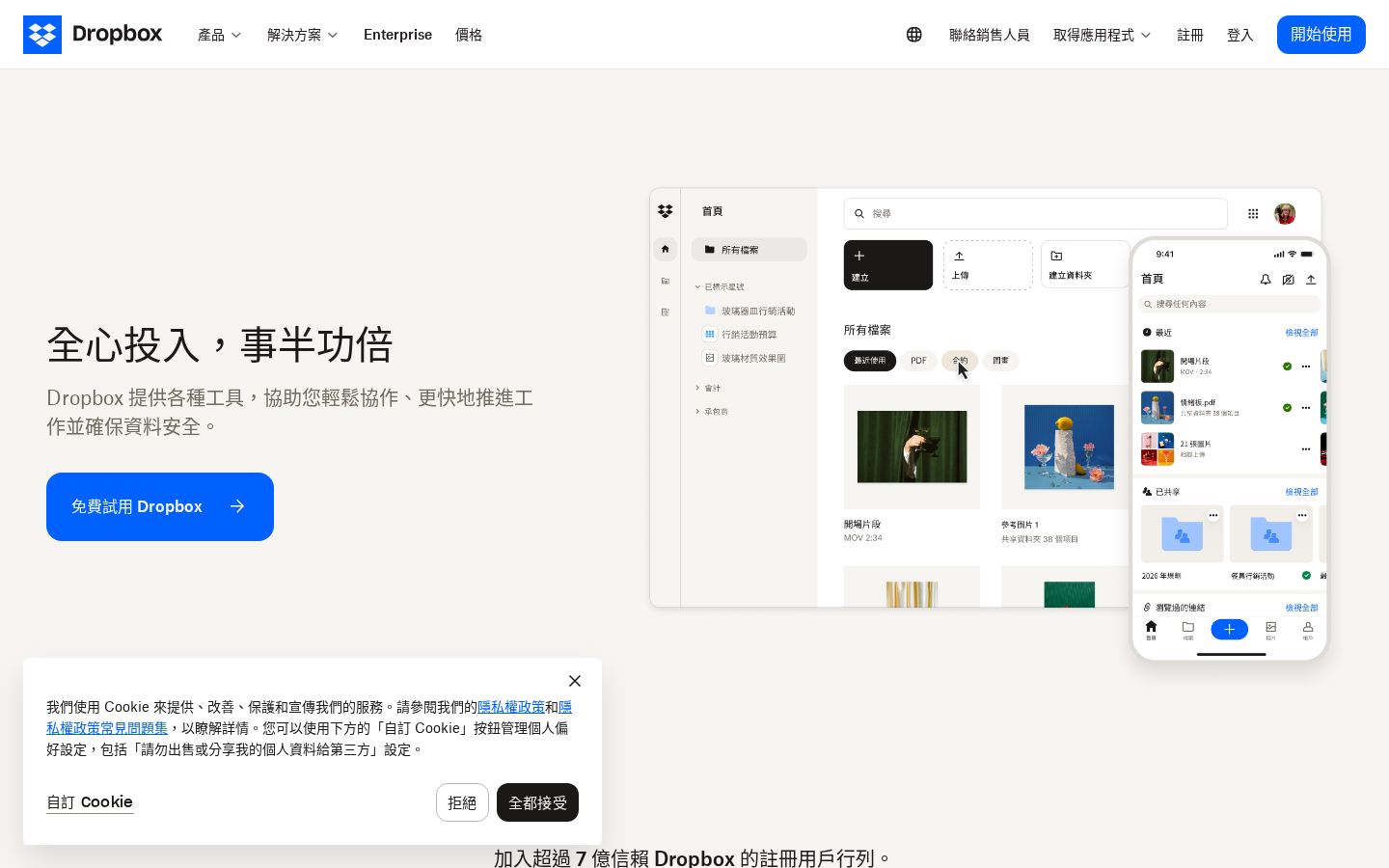This screenshot has height=868, width=1389.
Task: Select the PDF filter chip
Action: point(918,361)
